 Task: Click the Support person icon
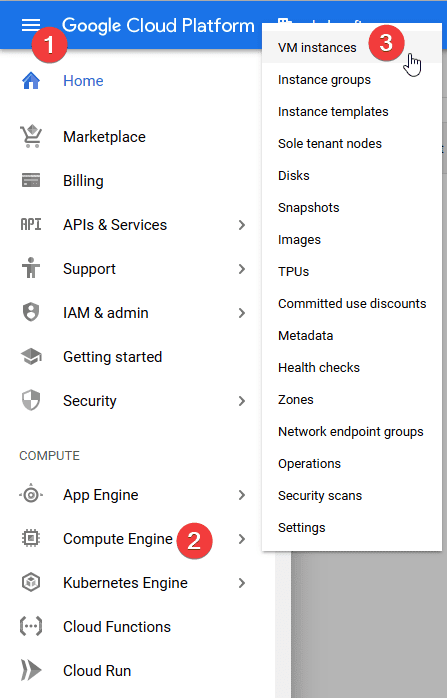[x=31, y=268]
